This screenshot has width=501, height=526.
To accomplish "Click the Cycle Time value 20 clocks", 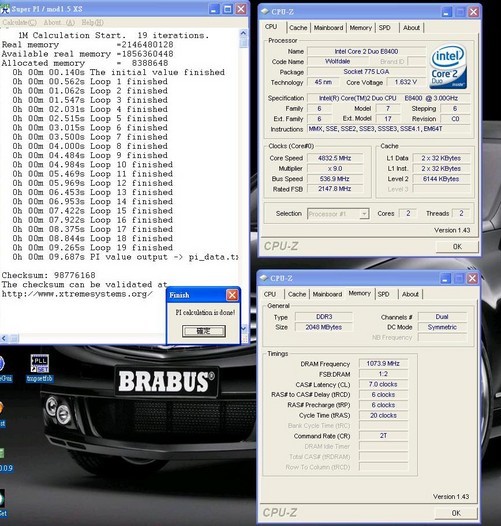I will (383, 415).
